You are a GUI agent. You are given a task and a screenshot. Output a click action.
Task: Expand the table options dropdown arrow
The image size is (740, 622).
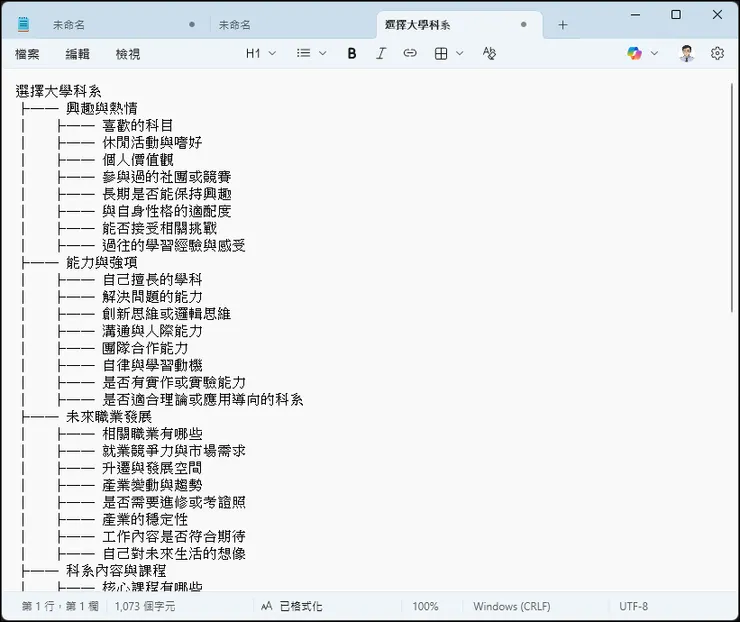click(x=460, y=53)
